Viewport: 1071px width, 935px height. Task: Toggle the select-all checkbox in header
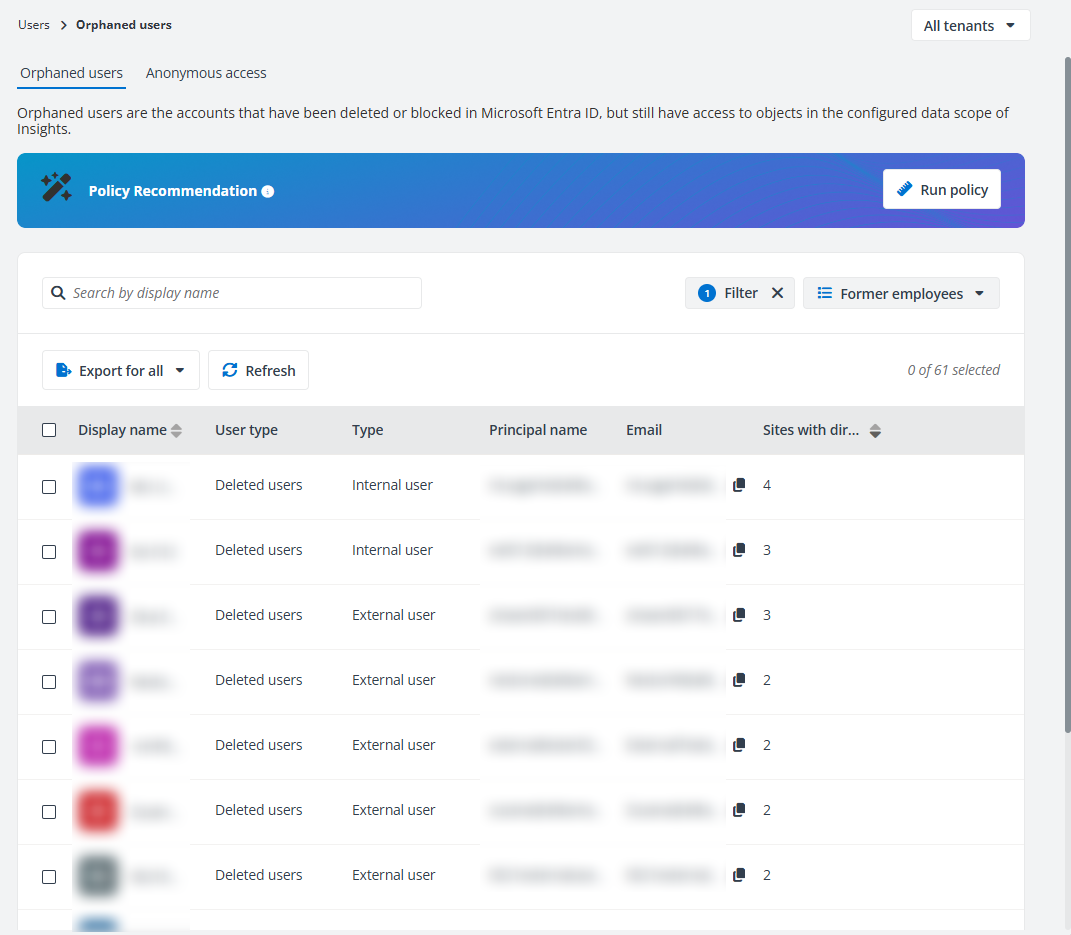pos(49,430)
